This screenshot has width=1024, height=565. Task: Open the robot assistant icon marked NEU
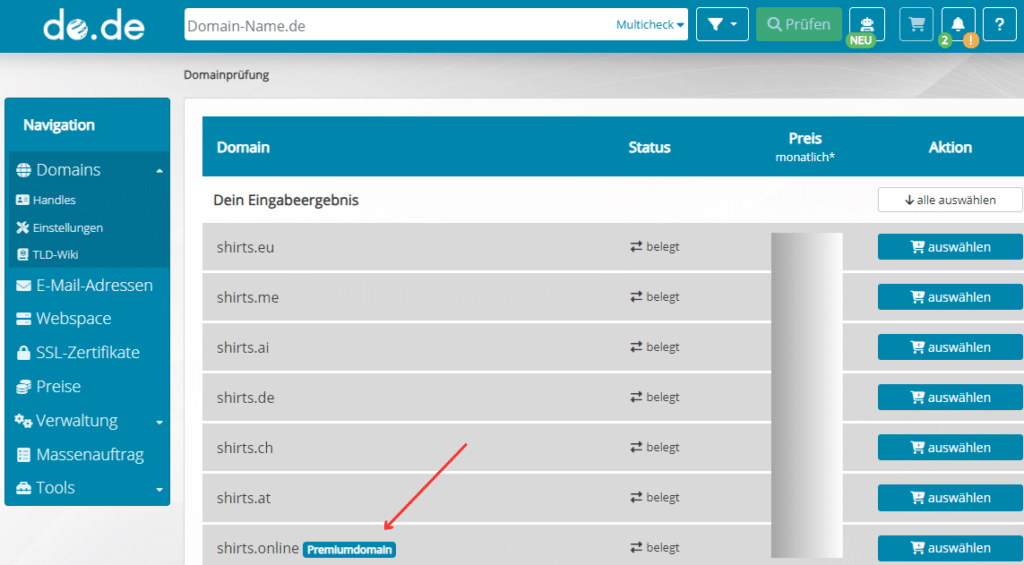867,24
